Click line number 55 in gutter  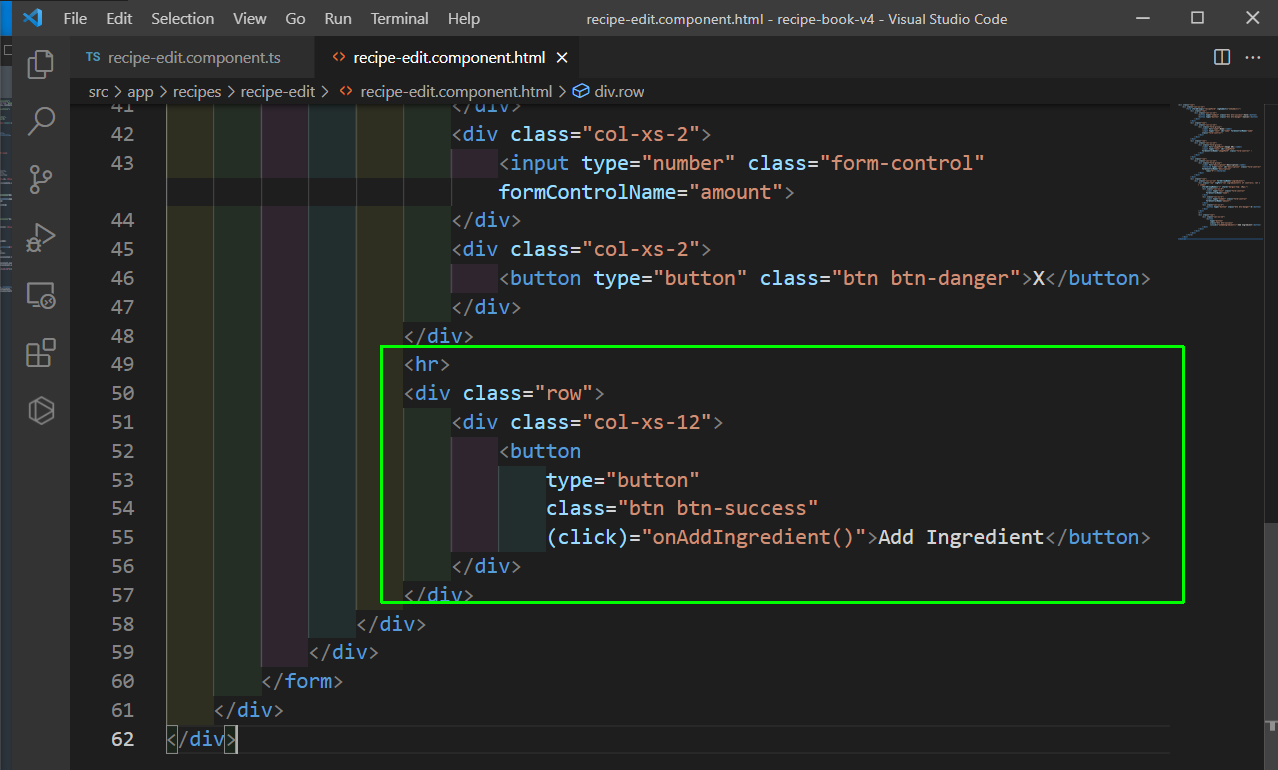(122, 537)
